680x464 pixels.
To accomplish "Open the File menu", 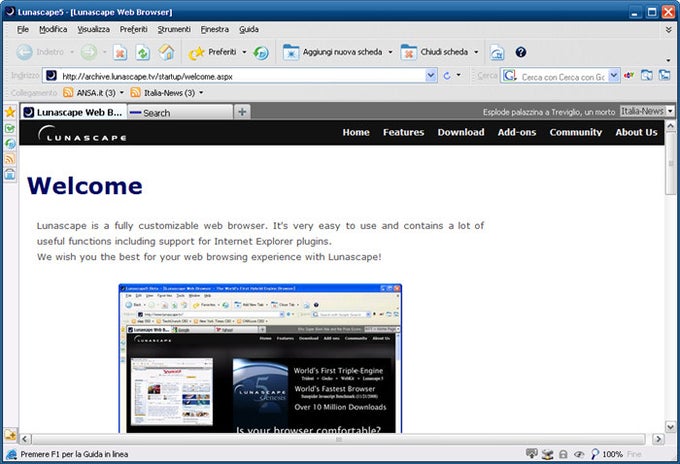I will point(23,29).
